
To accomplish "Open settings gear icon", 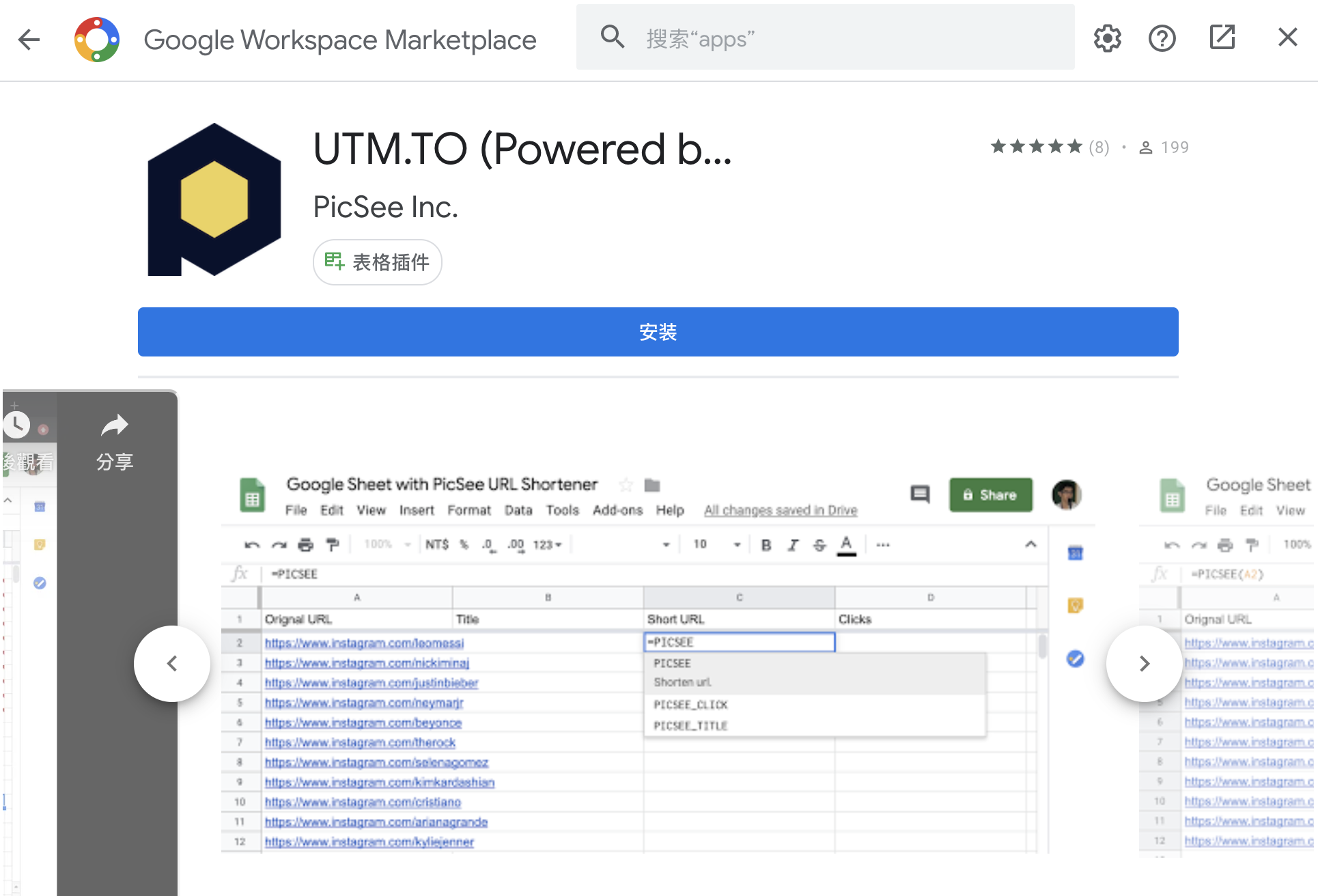I will 1107,38.
